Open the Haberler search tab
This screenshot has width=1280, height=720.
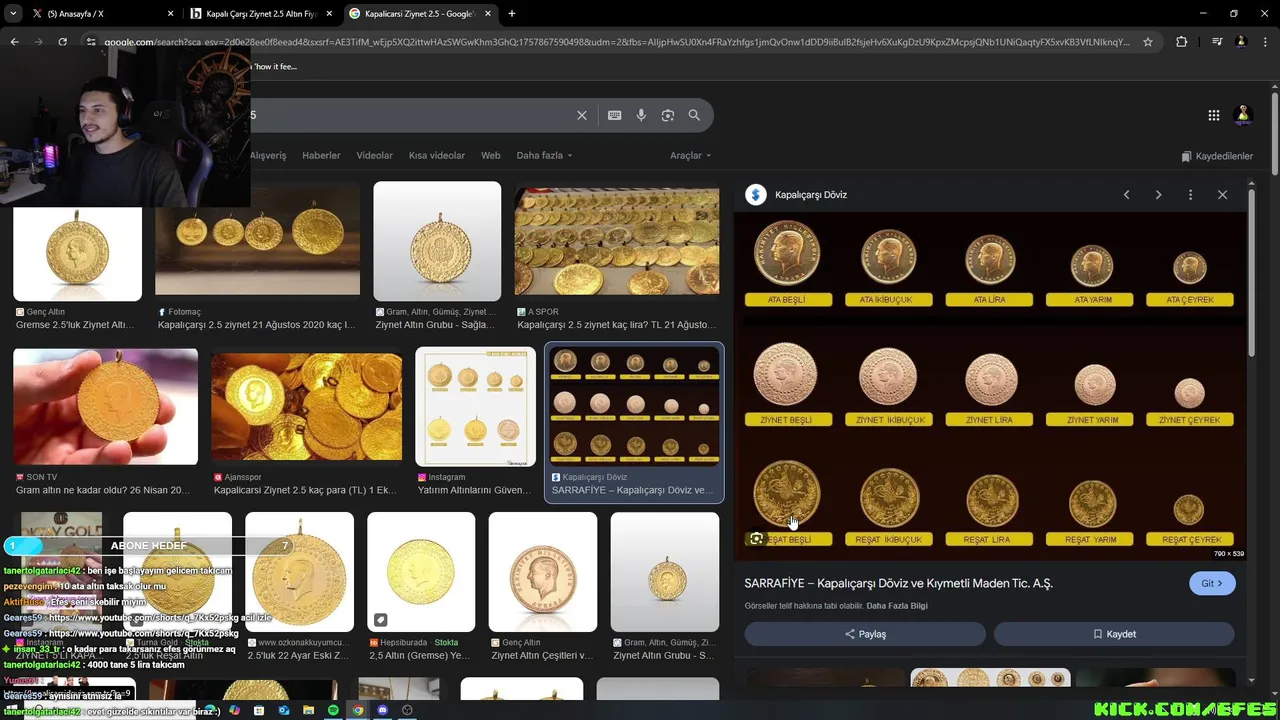click(321, 156)
